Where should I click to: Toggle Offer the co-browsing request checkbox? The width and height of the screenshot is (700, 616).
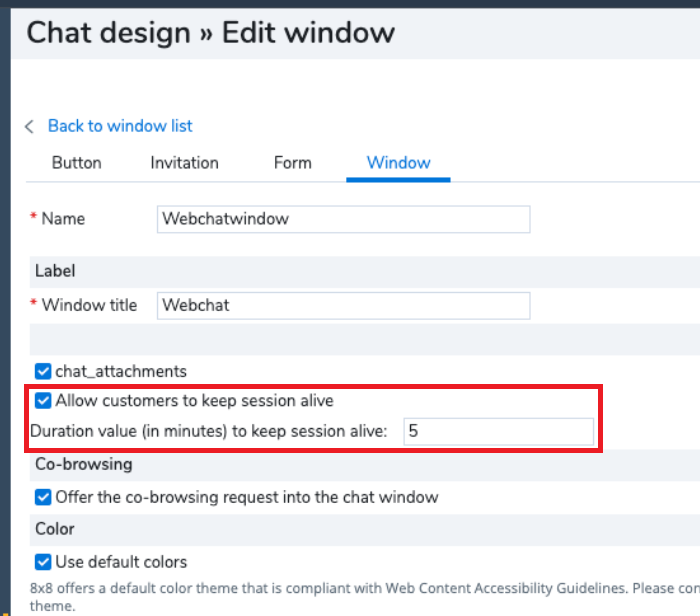point(43,497)
